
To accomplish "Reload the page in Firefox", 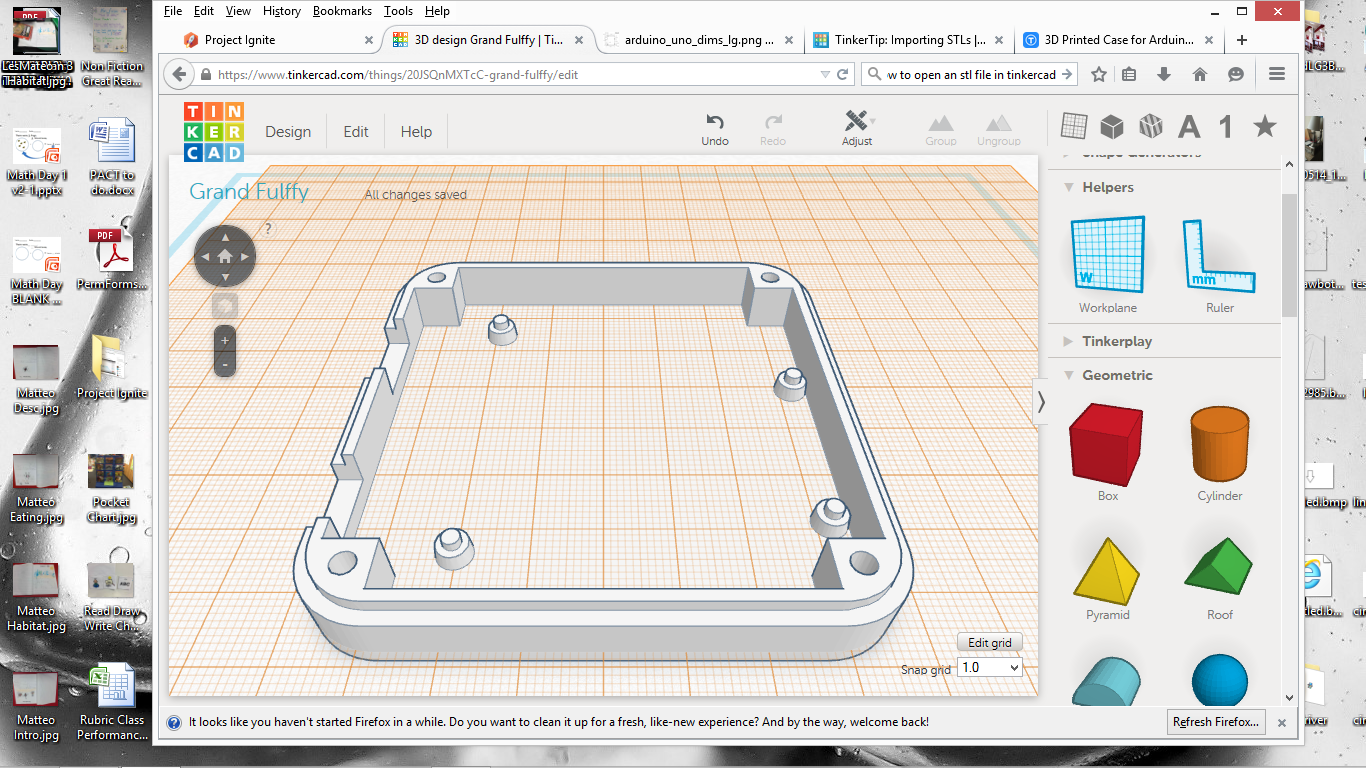I will point(843,74).
